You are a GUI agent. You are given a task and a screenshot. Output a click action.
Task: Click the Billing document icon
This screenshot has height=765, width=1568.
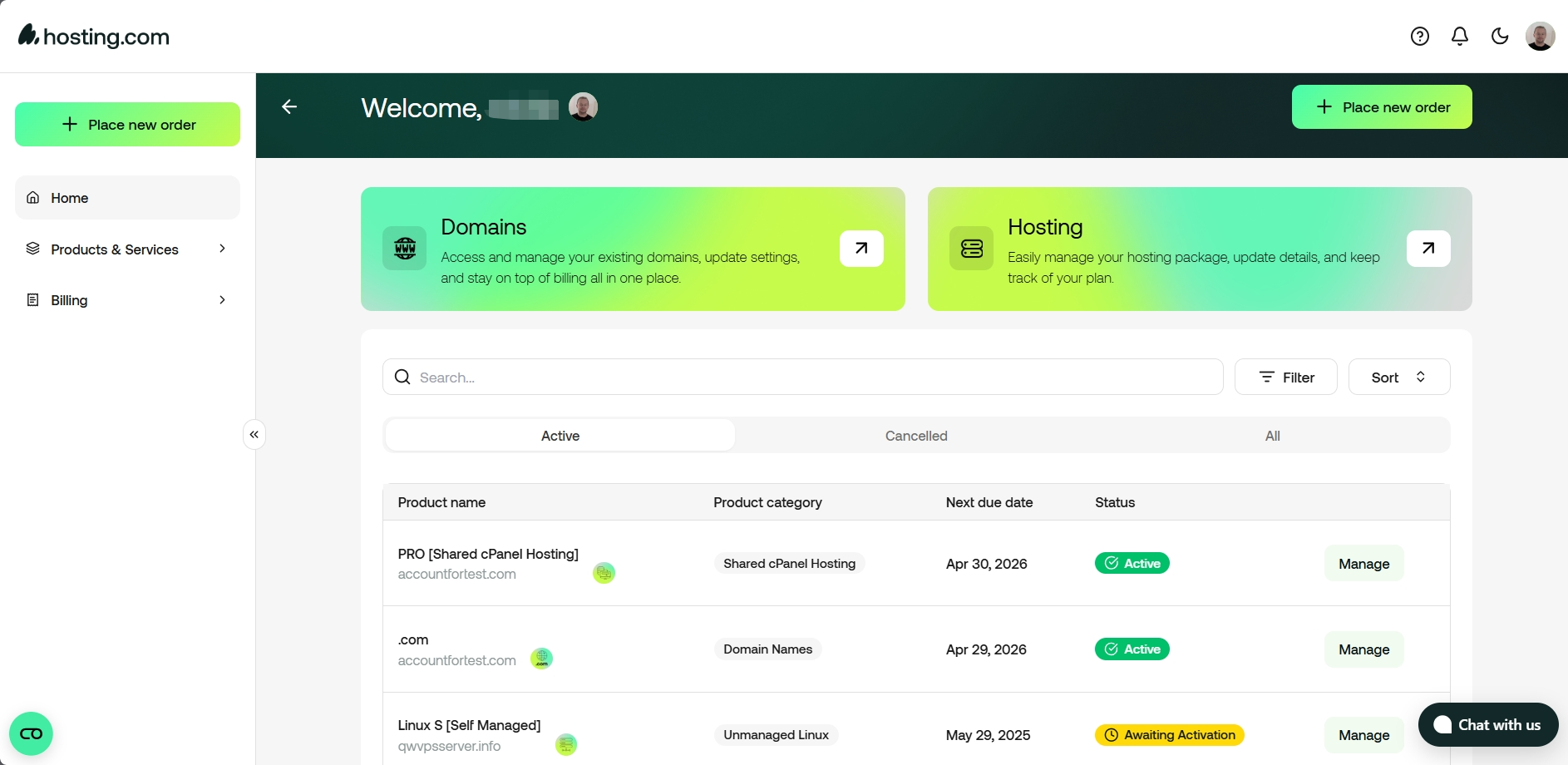tap(33, 300)
